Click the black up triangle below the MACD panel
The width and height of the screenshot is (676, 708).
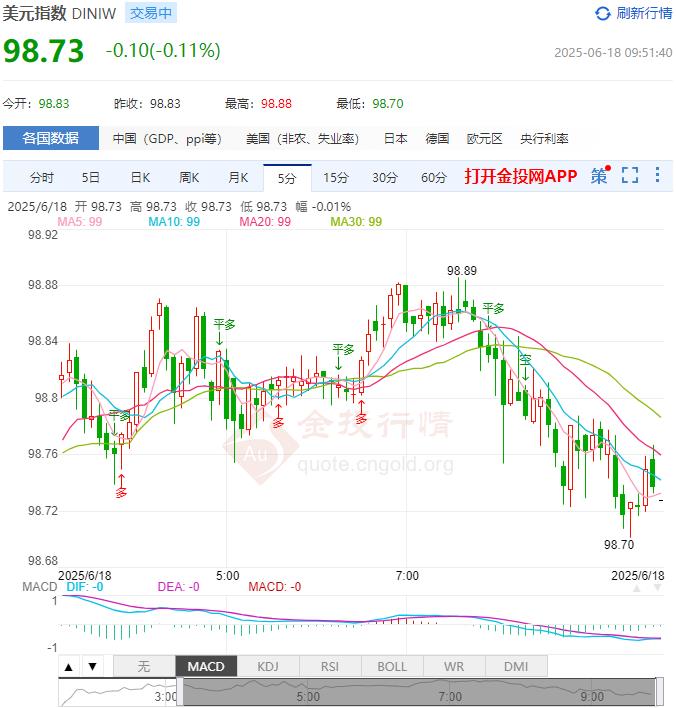[69, 666]
